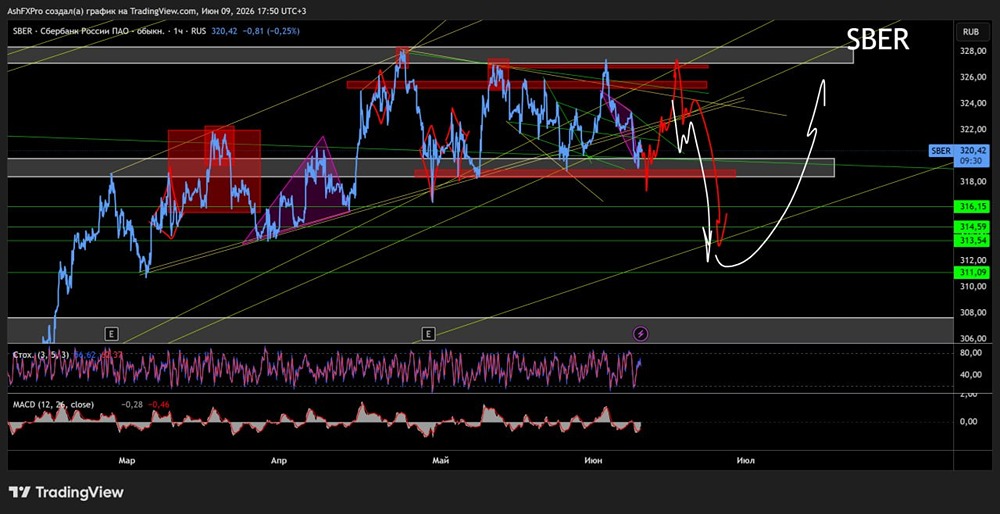Screen dimensions: 1000x514
Task: Click the Июл label on time axis
Action: point(745,460)
